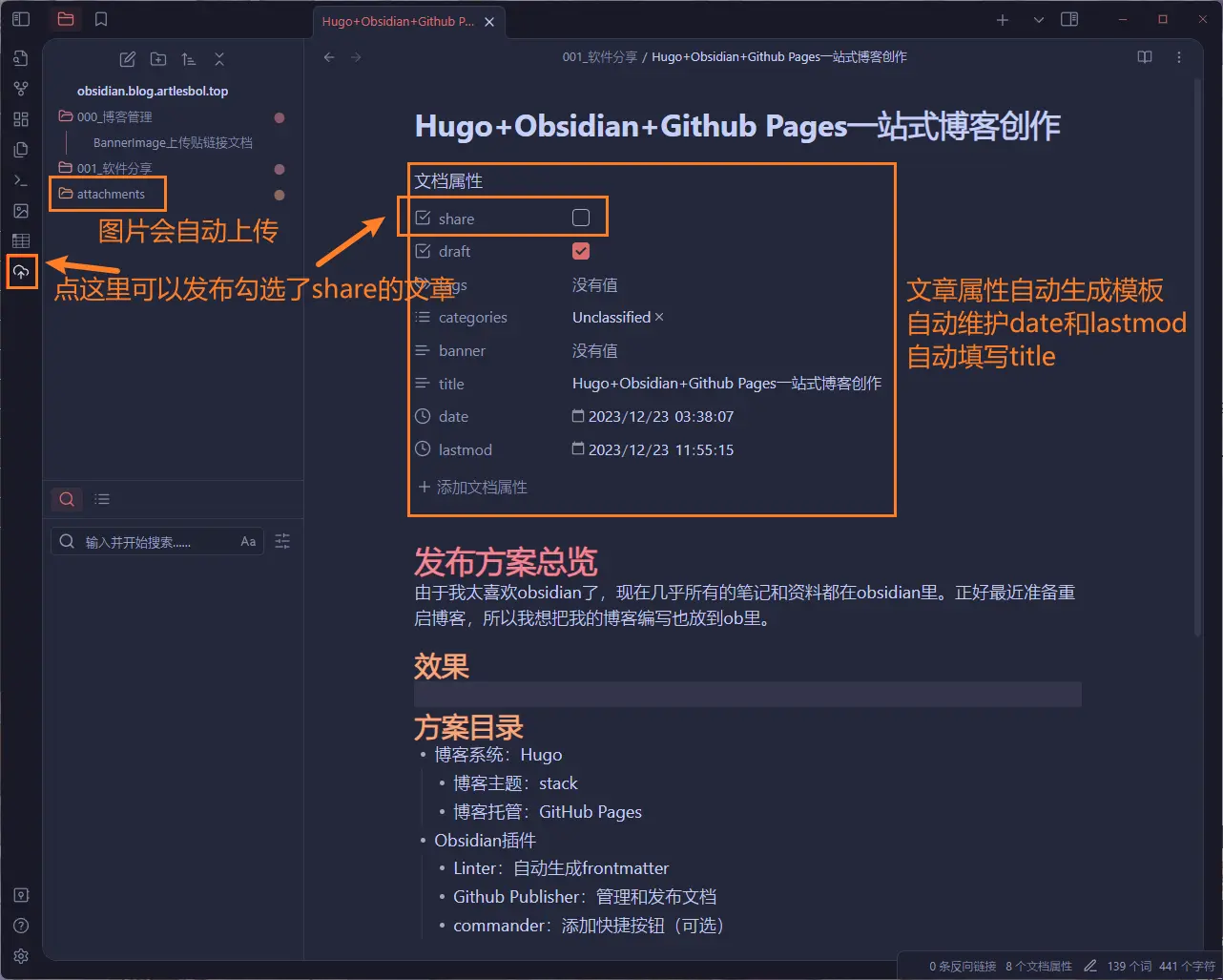1223x980 pixels.
Task: Open the date picker for date 03:38:07
Action: tap(577, 416)
